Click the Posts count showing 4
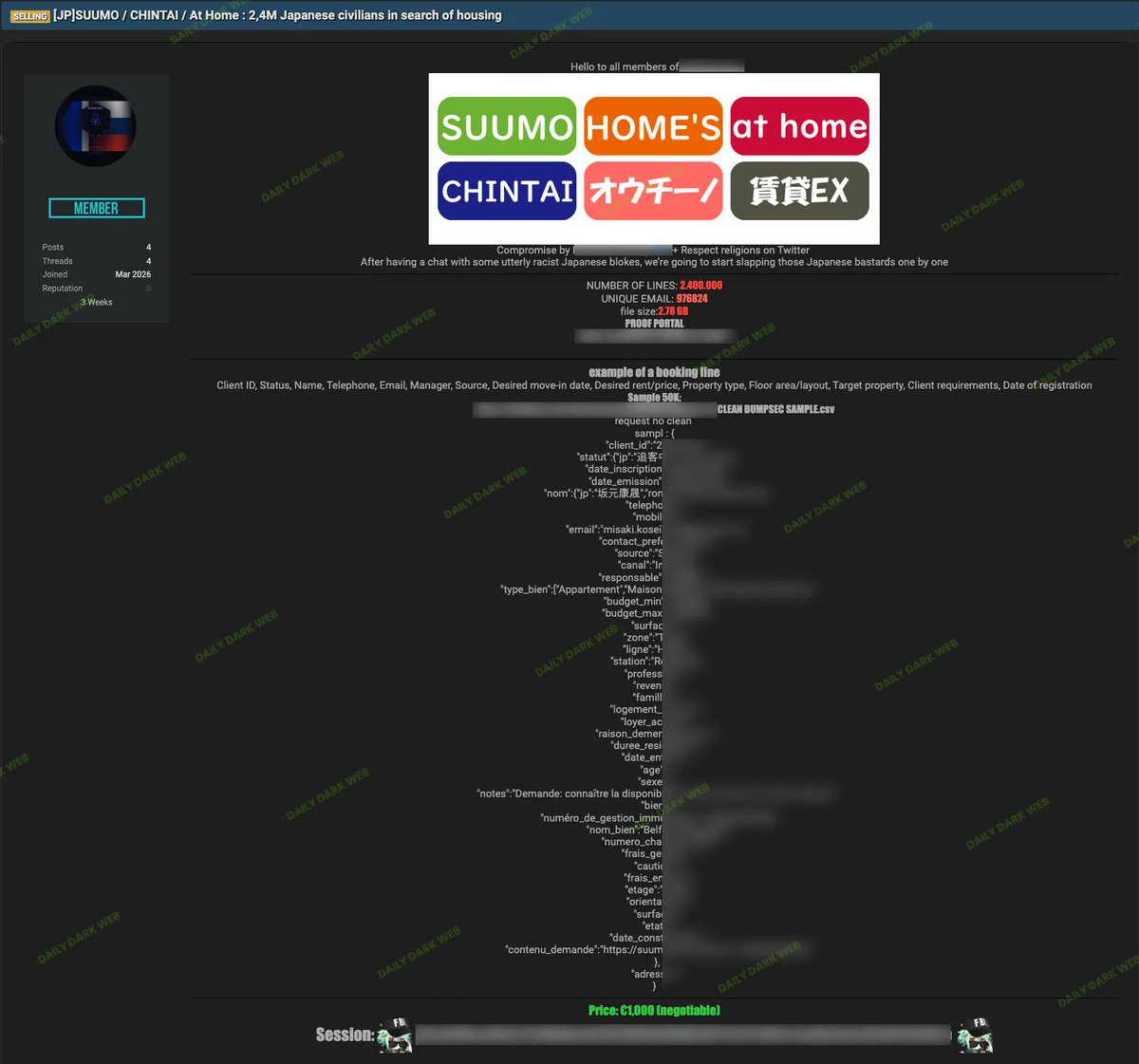This screenshot has width=1139, height=1064. pos(148,247)
